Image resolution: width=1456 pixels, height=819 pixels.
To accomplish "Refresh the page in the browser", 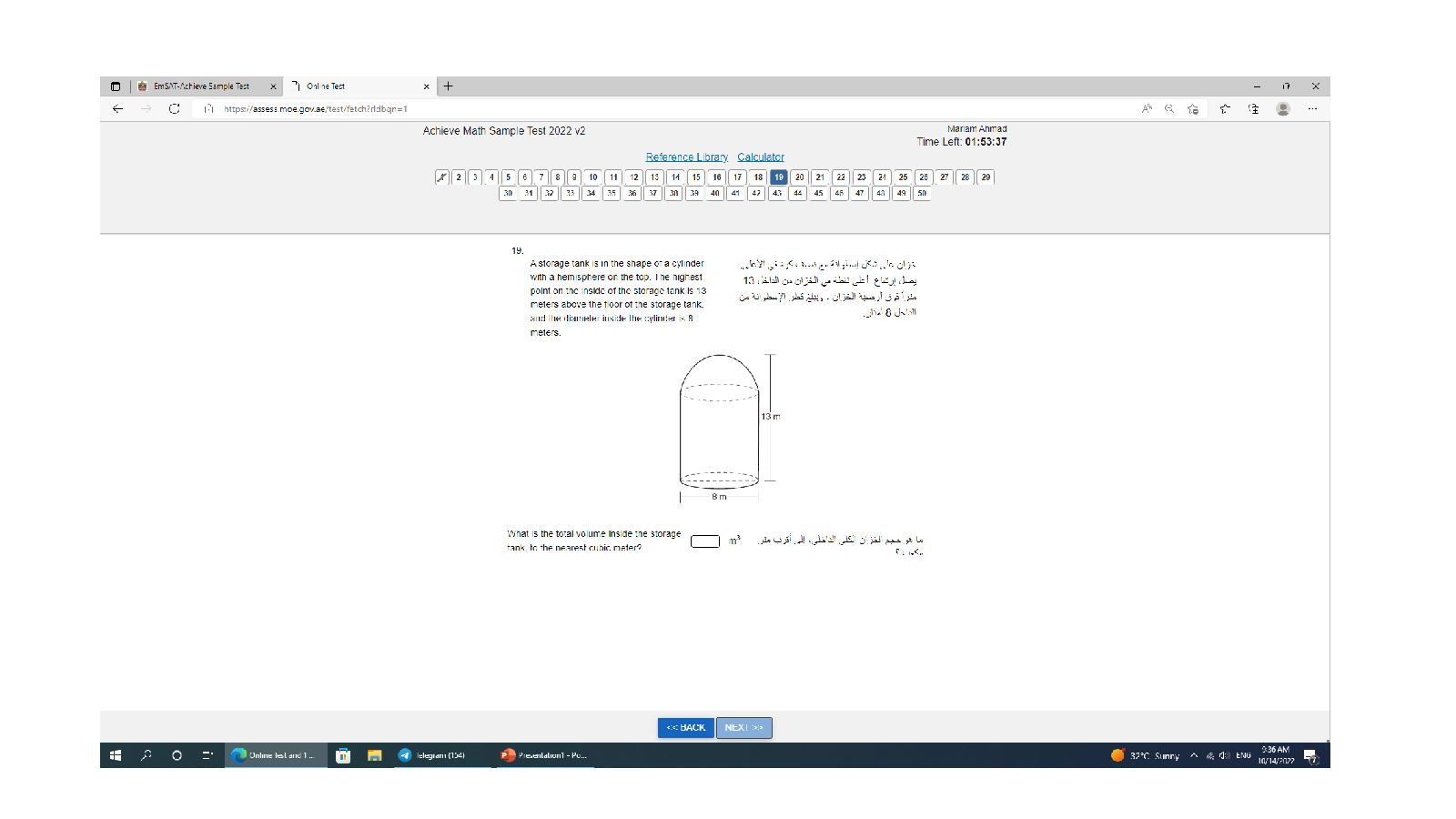I will click(175, 109).
